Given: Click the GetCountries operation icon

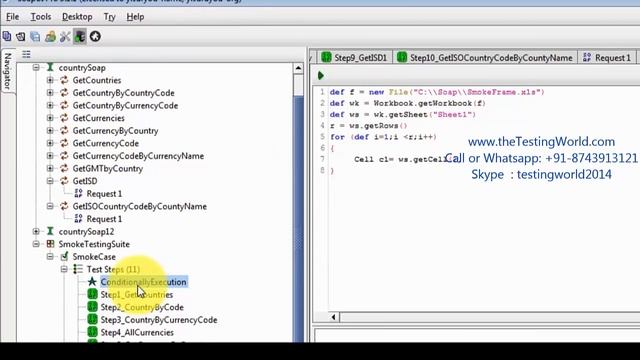Looking at the screenshot, I should (x=64, y=80).
